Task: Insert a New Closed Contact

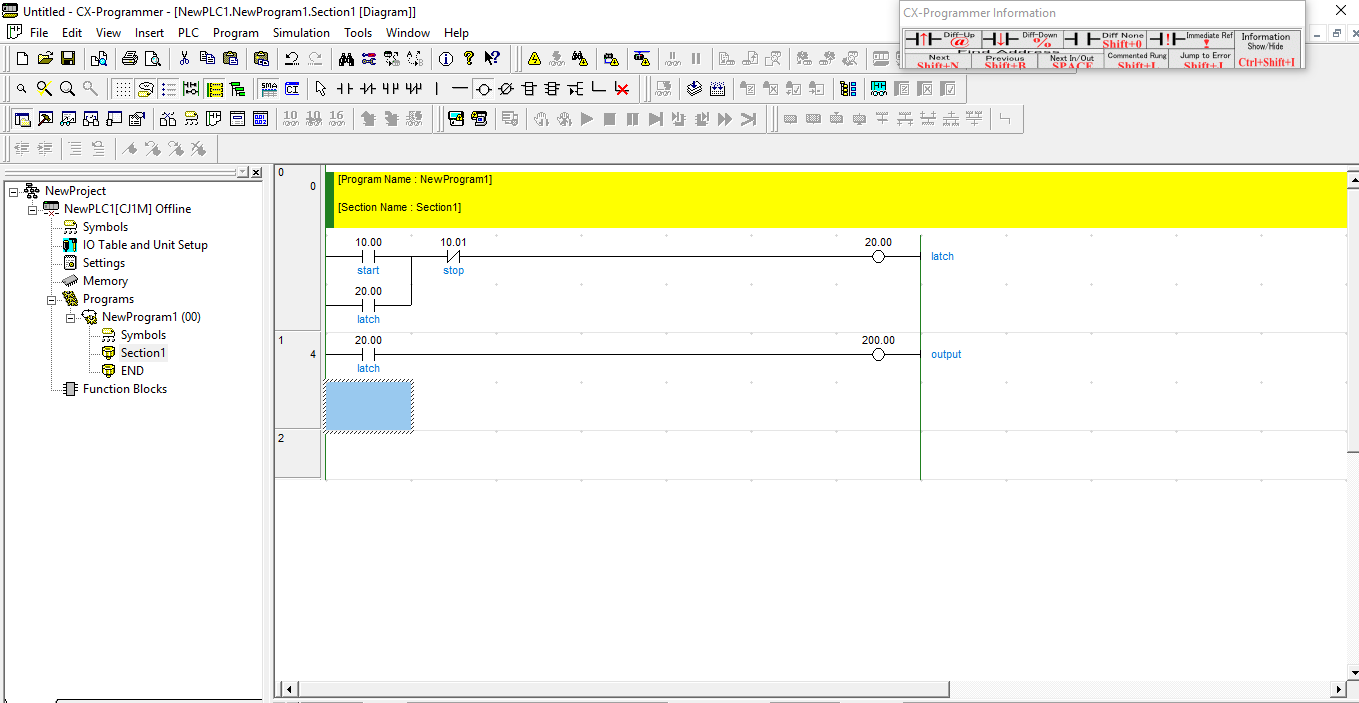Action: [368, 88]
